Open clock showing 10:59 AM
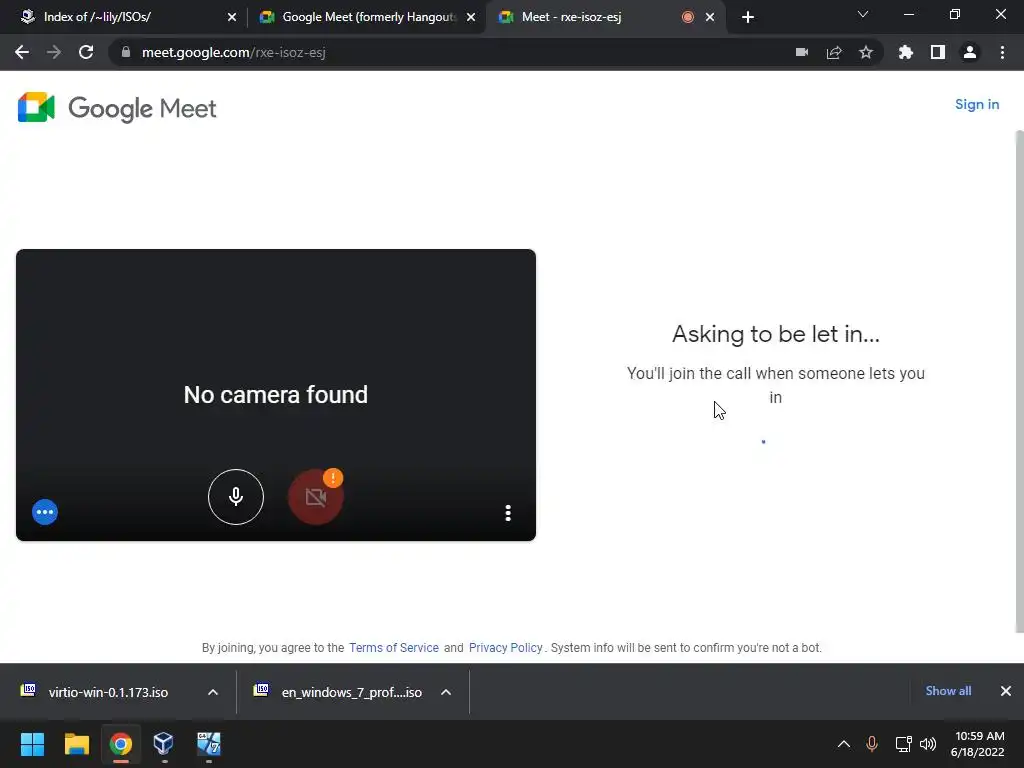The height and width of the screenshot is (768, 1024). pyautogui.click(x=978, y=744)
